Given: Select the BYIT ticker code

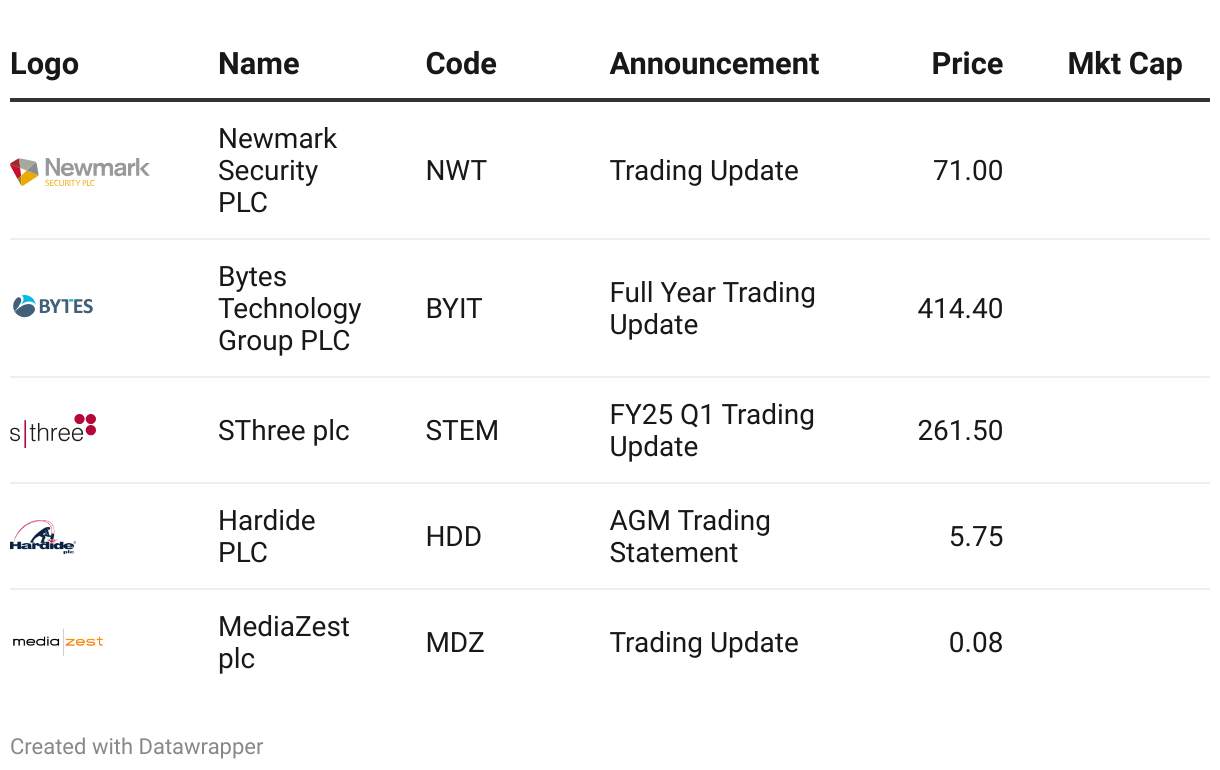Looking at the screenshot, I should click(454, 309).
